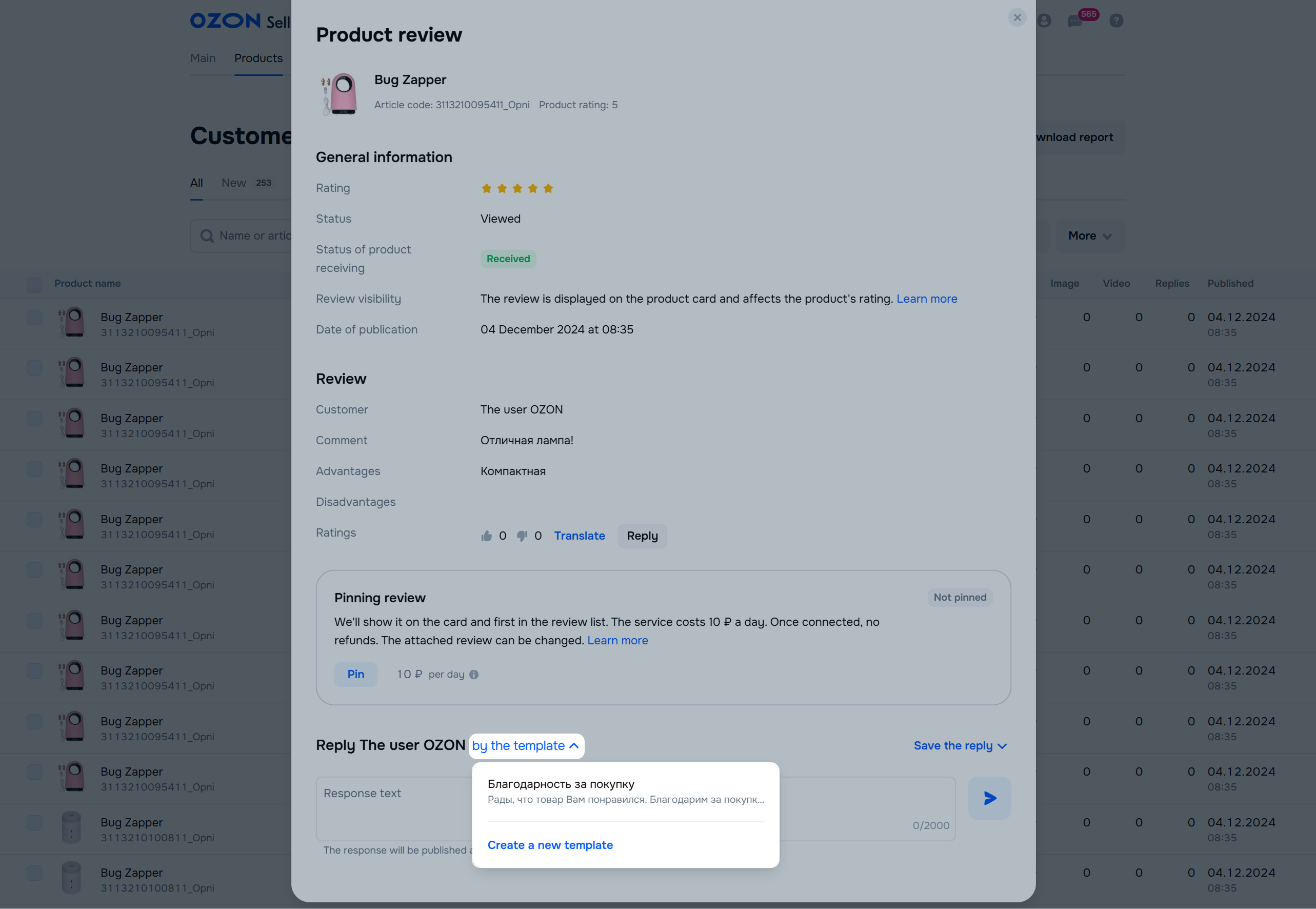Click the Translate link
The image size is (1316, 909).
(x=579, y=536)
